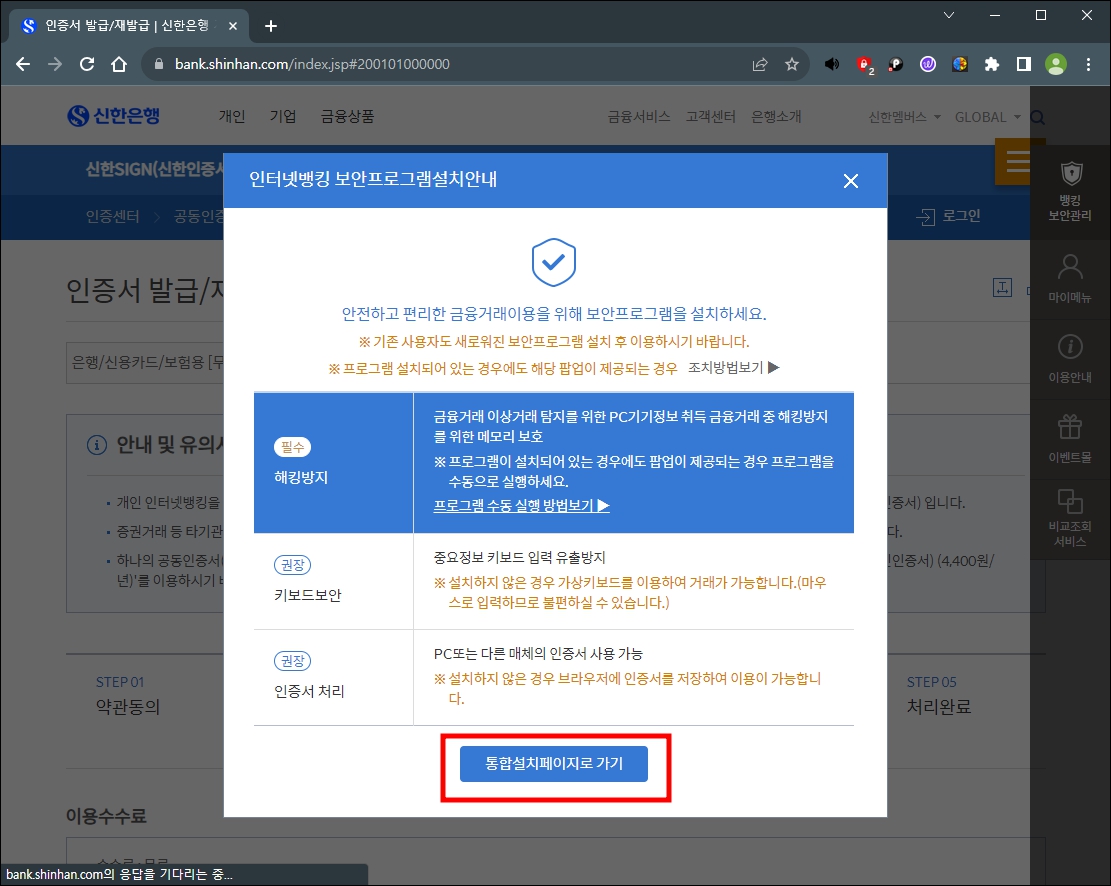Click the site search magnifier icon
This screenshot has width=1111, height=886.
click(x=1037, y=118)
